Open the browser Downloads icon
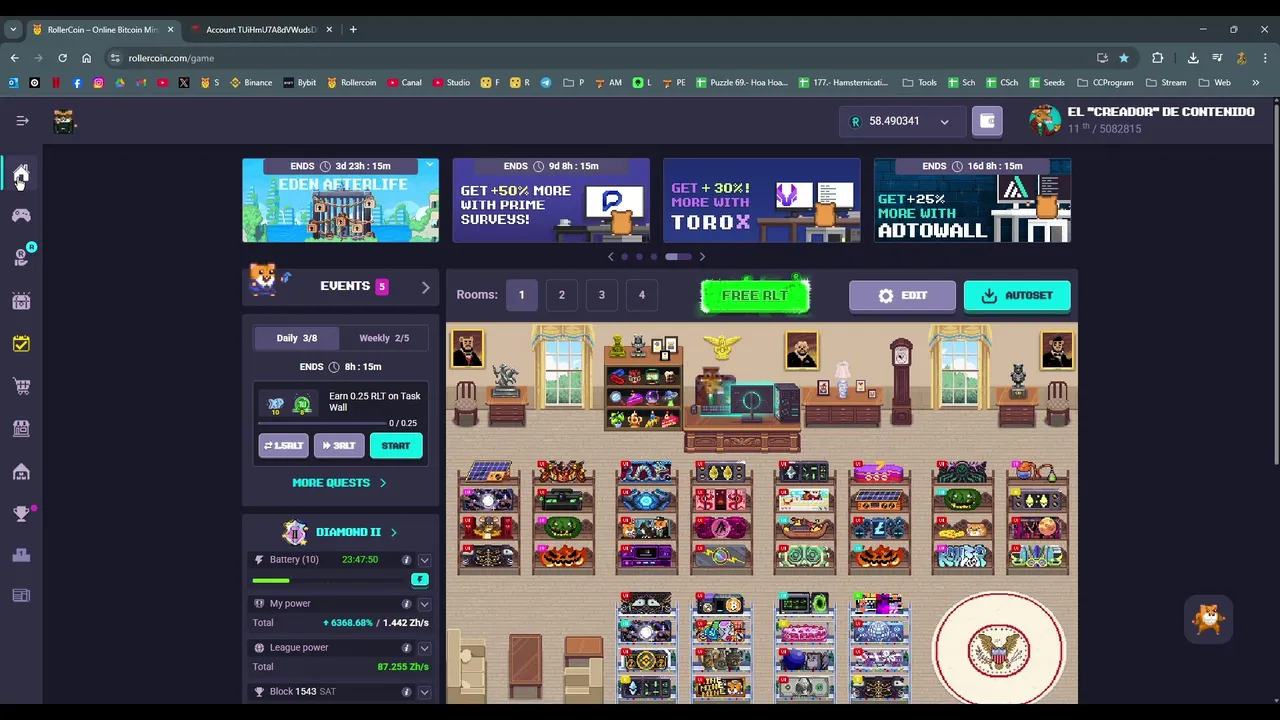The image size is (1280, 720). (x=1193, y=58)
